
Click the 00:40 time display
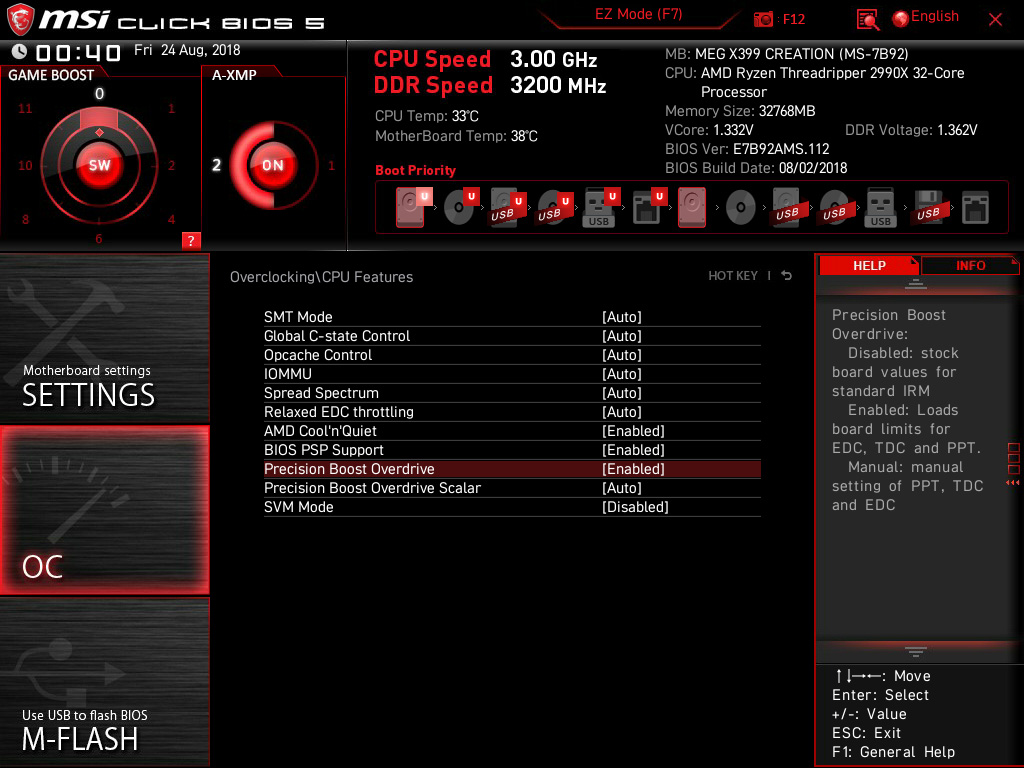coord(78,52)
